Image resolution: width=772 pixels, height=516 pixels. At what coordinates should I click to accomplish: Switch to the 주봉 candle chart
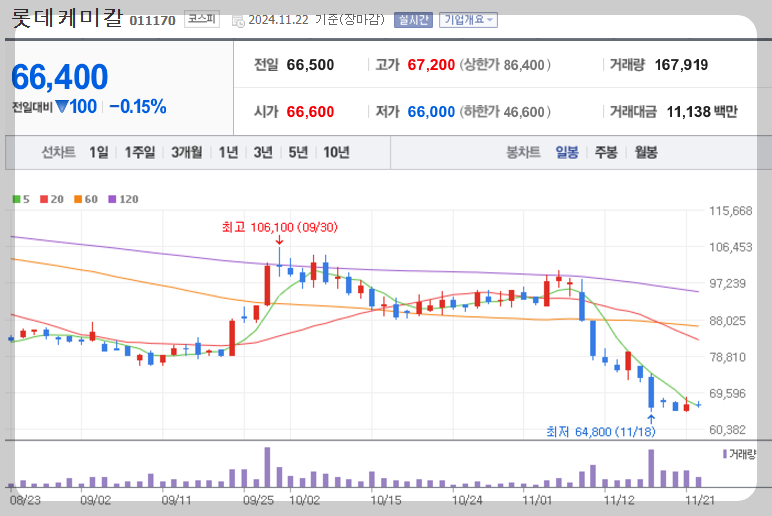coord(606,153)
